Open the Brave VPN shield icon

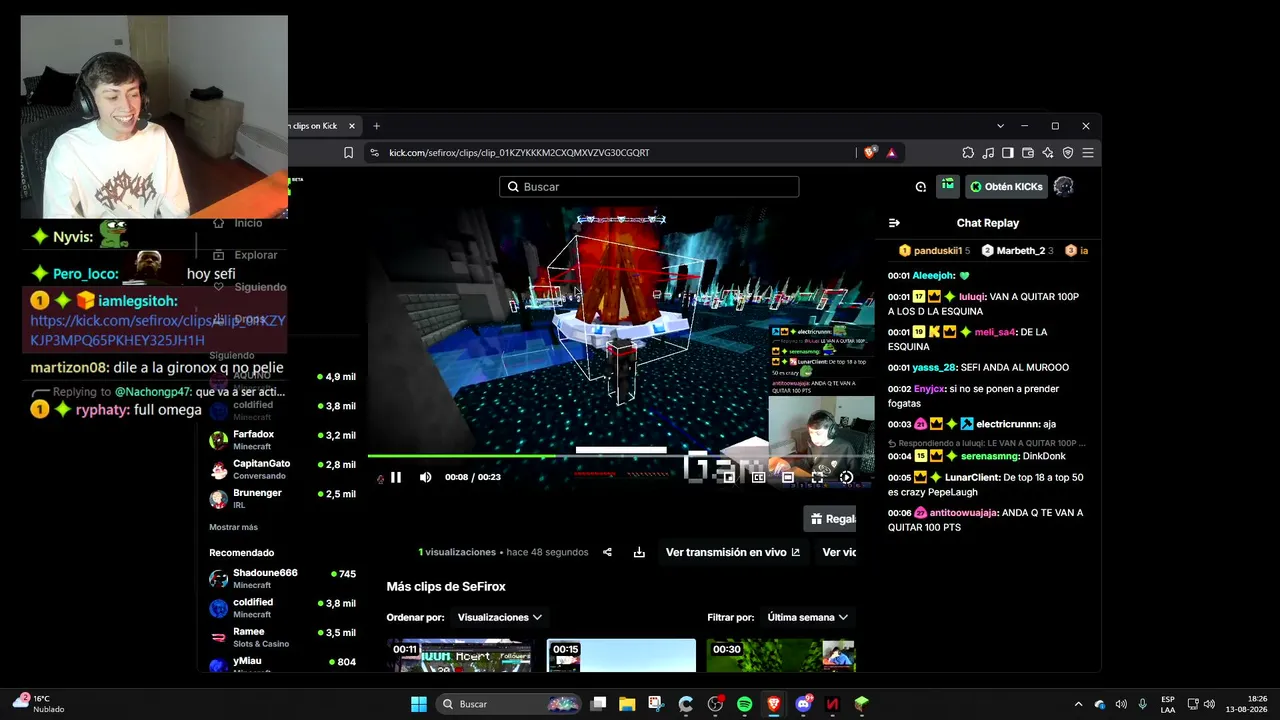coord(1068,153)
